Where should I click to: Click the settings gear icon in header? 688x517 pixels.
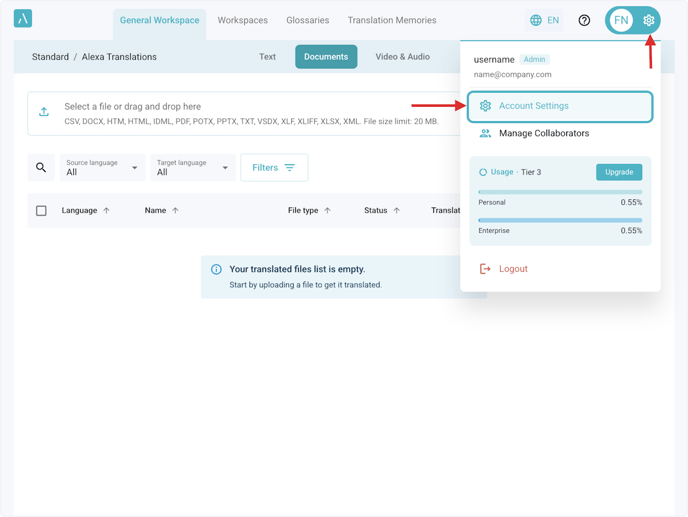pos(648,20)
